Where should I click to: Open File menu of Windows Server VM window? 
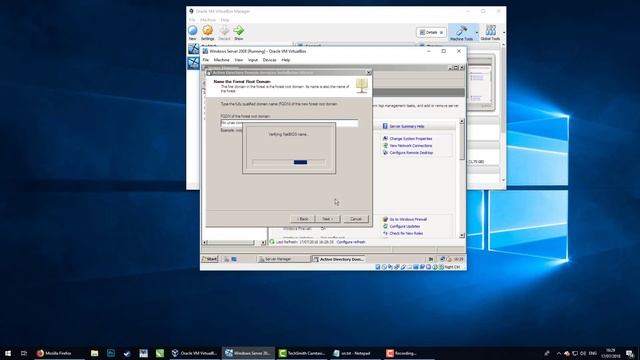click(x=206, y=60)
